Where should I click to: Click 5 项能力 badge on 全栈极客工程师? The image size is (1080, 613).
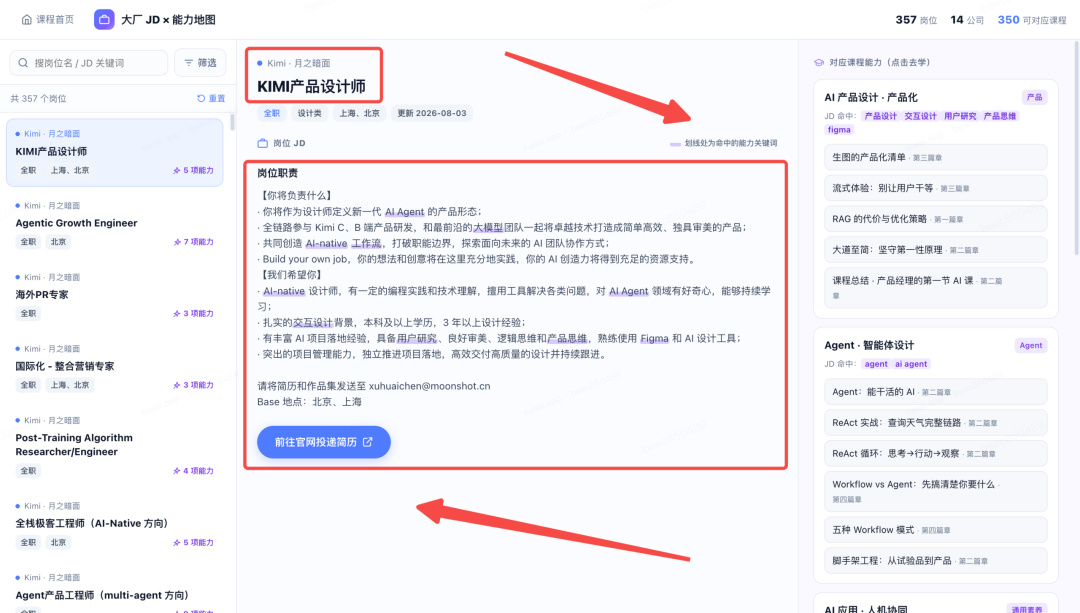[194, 542]
